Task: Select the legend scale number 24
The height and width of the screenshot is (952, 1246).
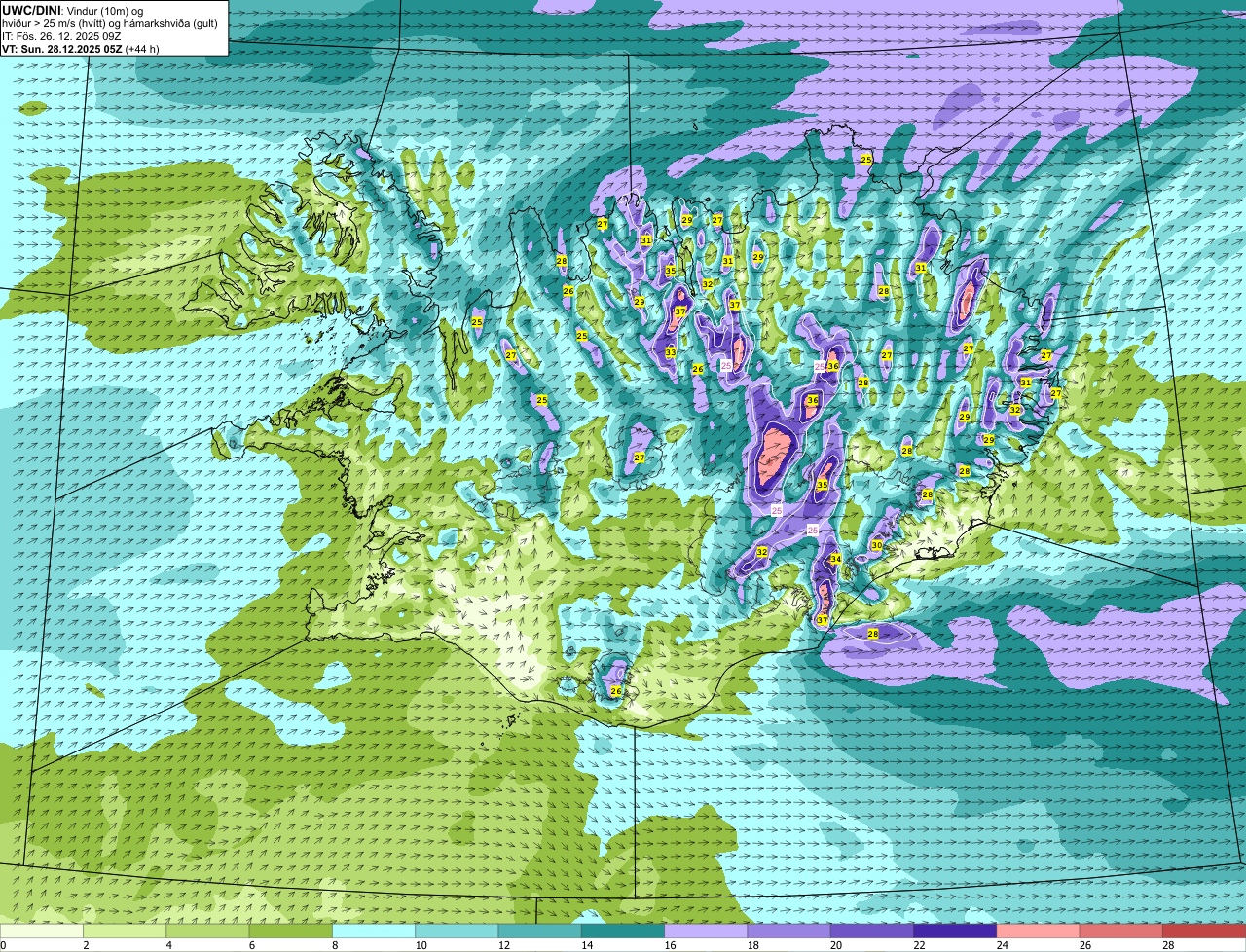Action: coord(1002,945)
